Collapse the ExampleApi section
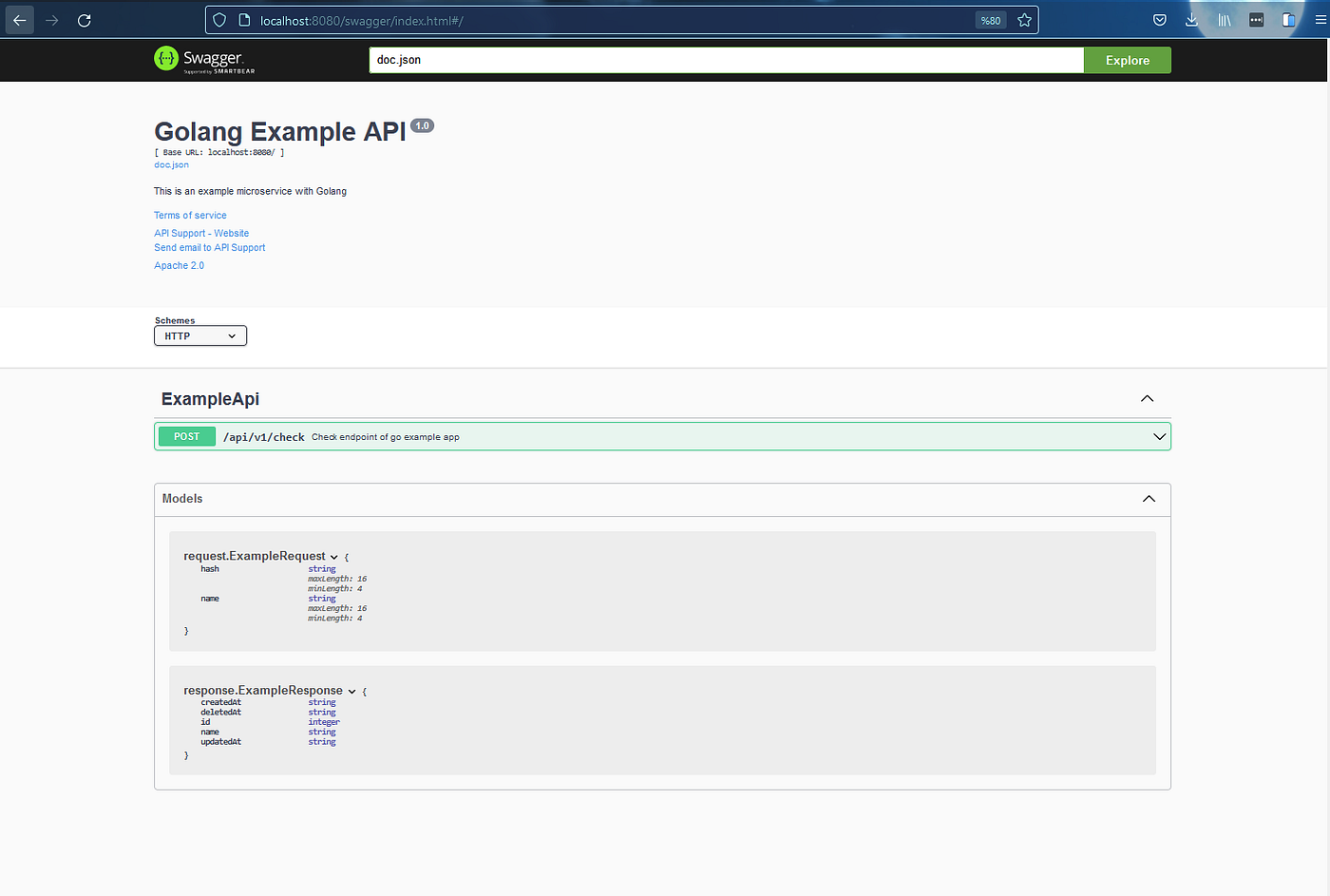This screenshot has width=1330, height=896. pos(1147,399)
